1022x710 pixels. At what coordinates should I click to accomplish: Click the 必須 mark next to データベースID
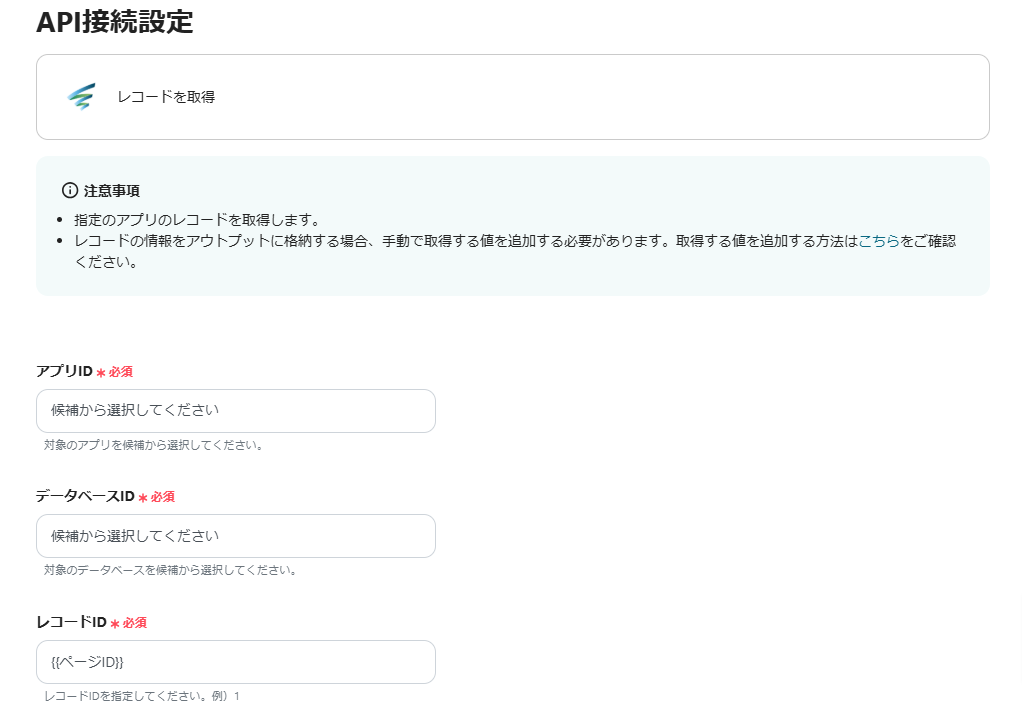click(x=156, y=497)
